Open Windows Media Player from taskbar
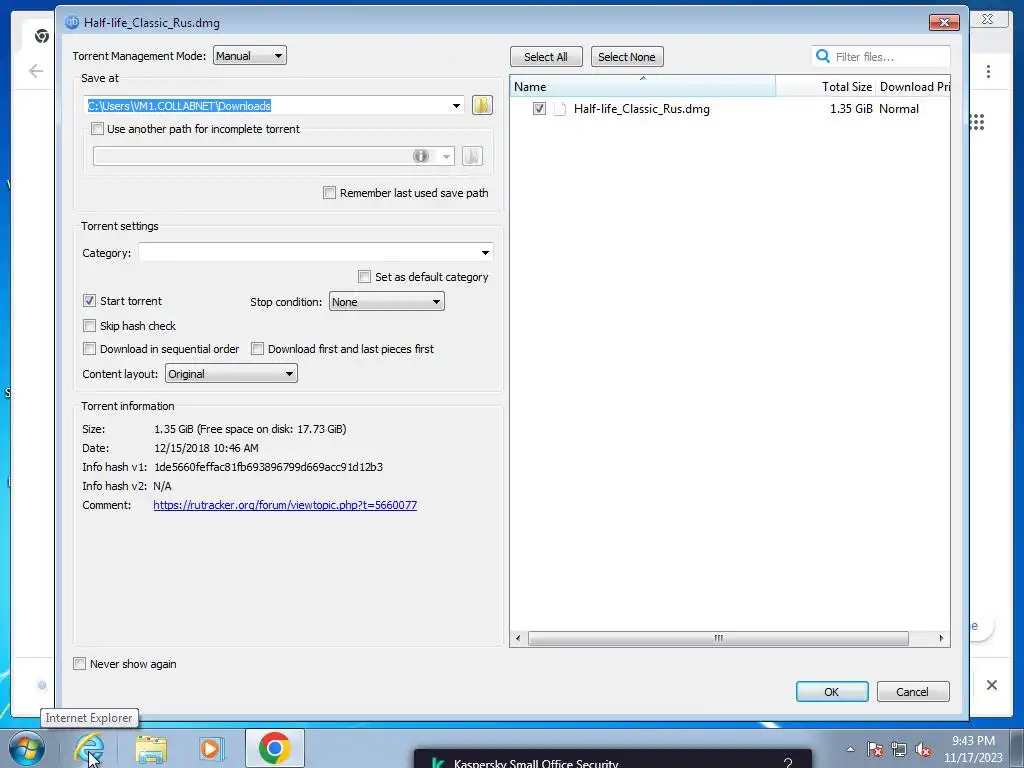Viewport: 1024px width, 768px height. (x=211, y=748)
